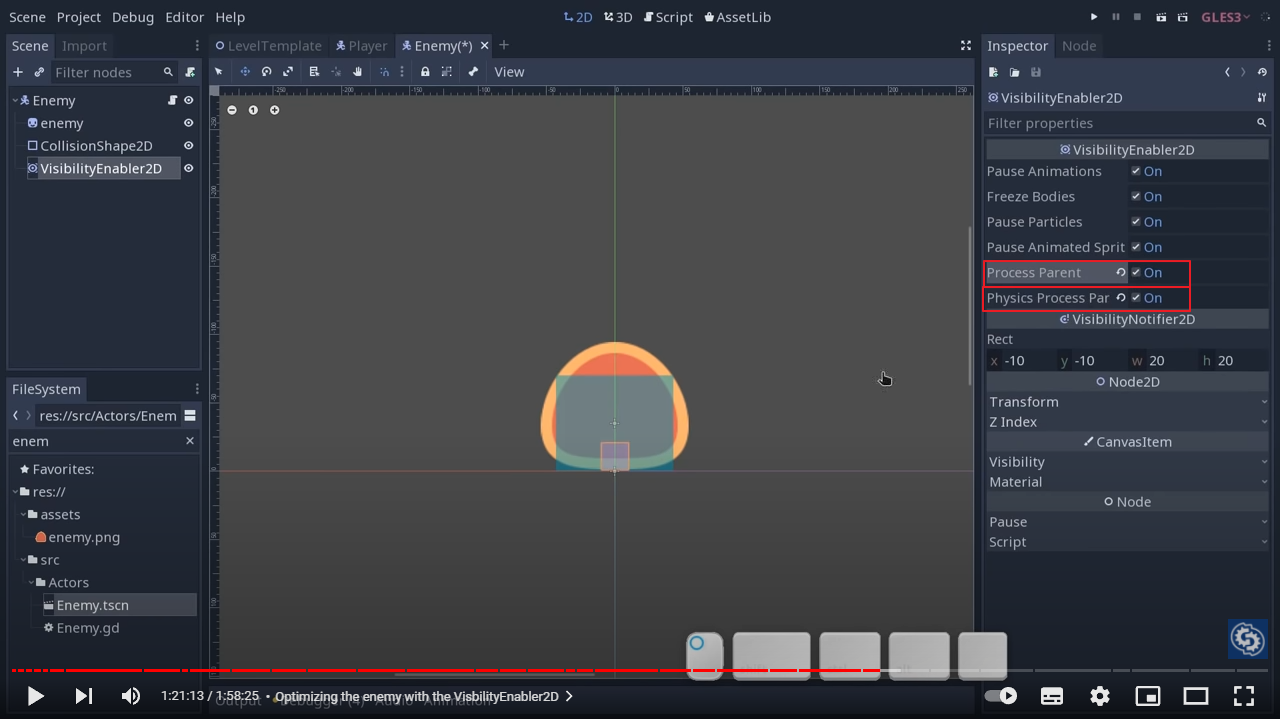
Task: Expand the Script section in Inspector
Action: pos(1127,542)
